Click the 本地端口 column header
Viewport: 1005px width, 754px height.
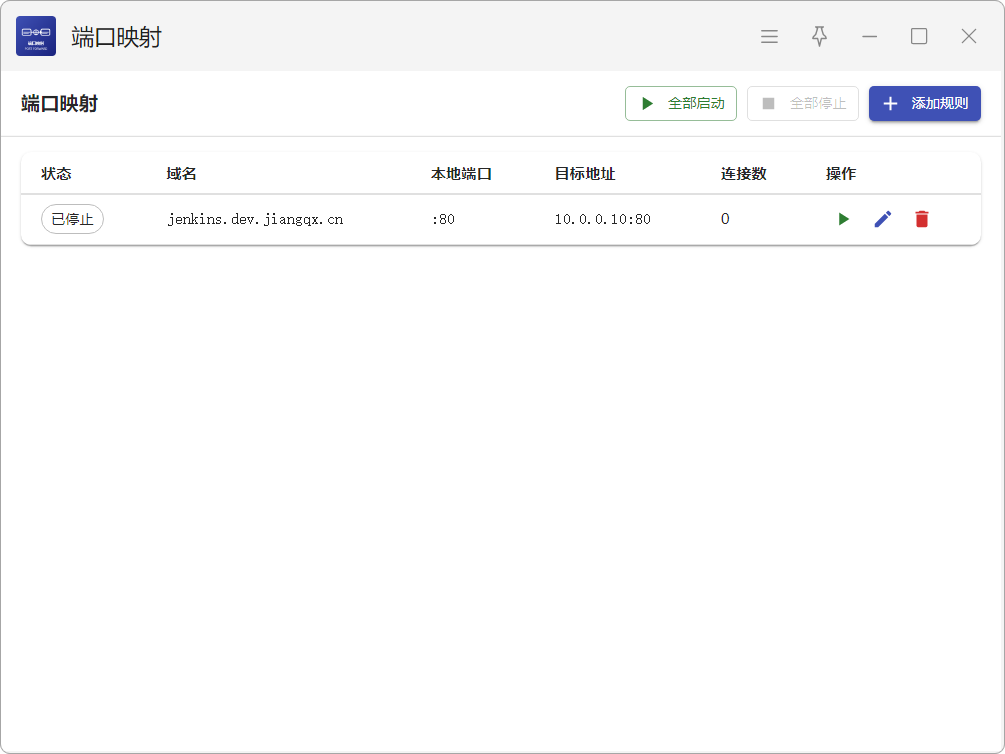click(x=461, y=174)
